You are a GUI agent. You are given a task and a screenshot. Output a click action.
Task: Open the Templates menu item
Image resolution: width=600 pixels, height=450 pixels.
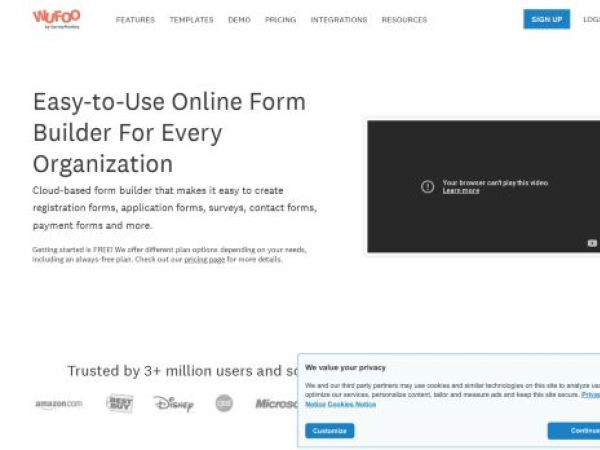[191, 20]
